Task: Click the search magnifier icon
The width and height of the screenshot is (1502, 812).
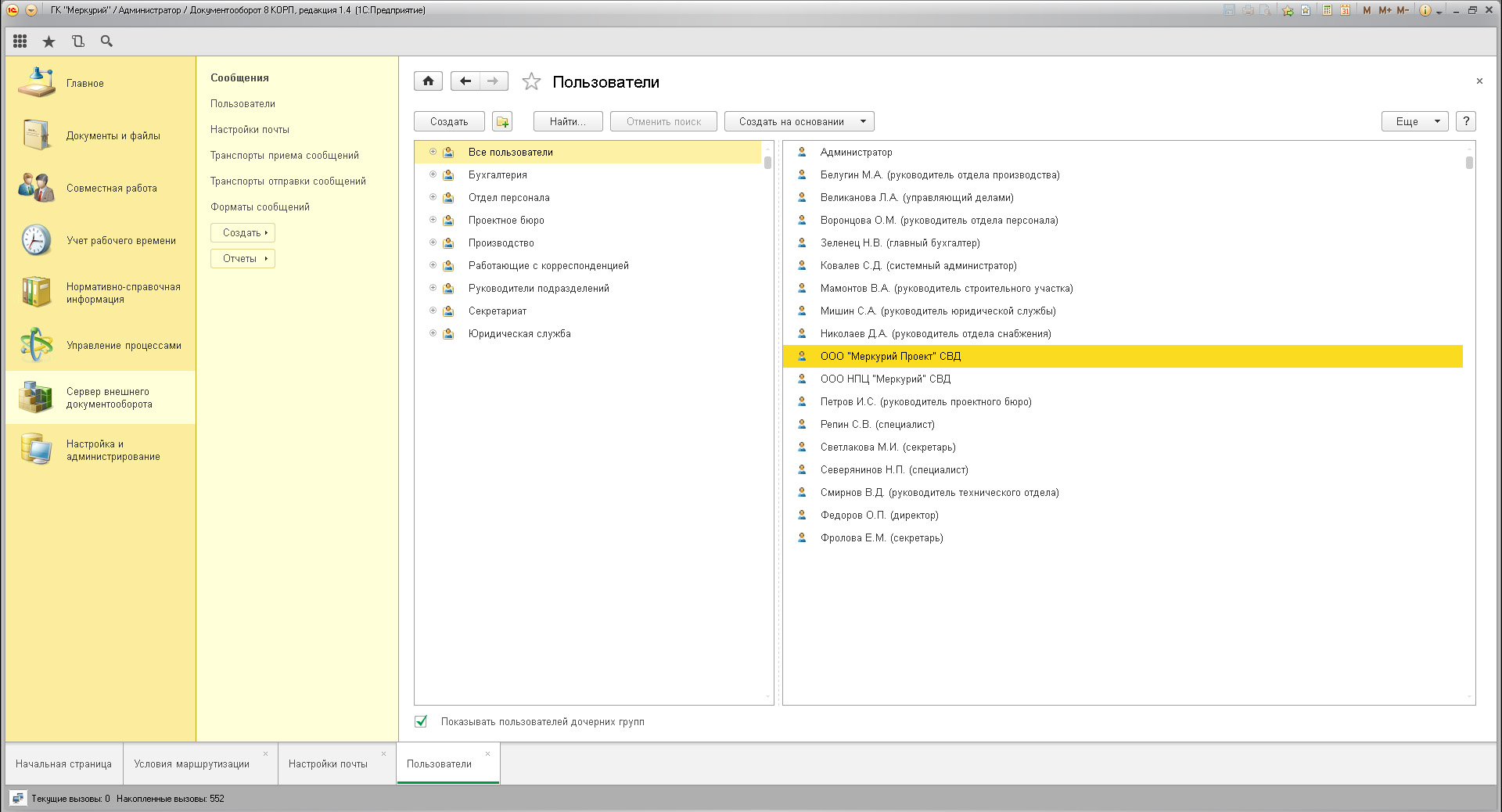Action: point(106,41)
